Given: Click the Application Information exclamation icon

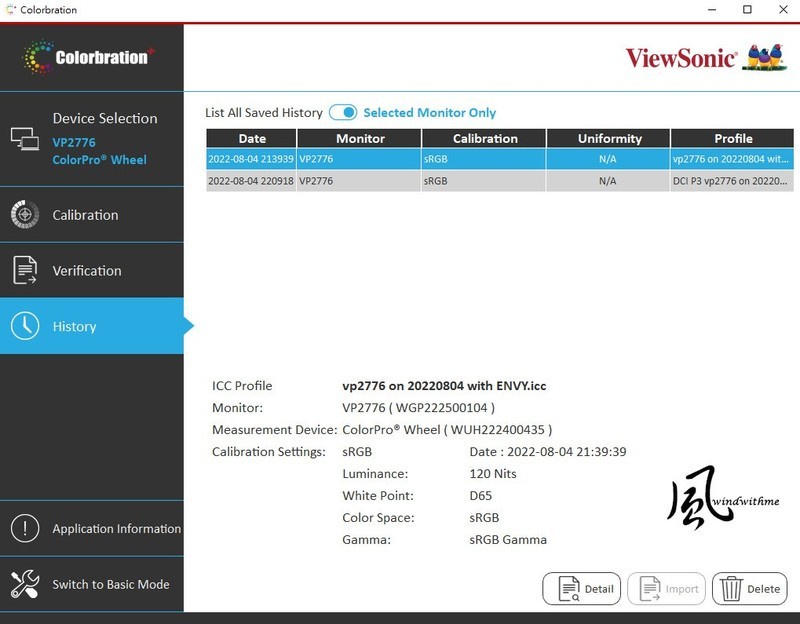Looking at the screenshot, I should point(25,528).
